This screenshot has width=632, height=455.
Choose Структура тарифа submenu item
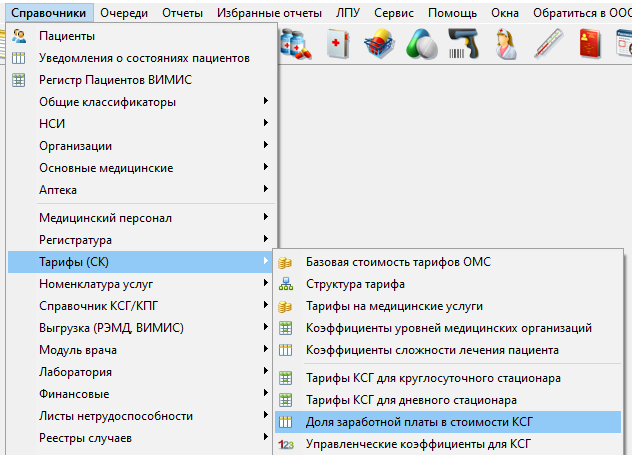[x=355, y=284]
